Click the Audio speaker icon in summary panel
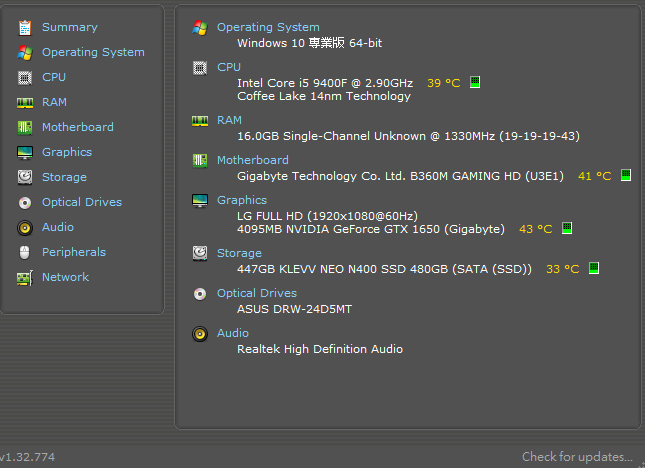This screenshot has width=645, height=468. [x=200, y=334]
